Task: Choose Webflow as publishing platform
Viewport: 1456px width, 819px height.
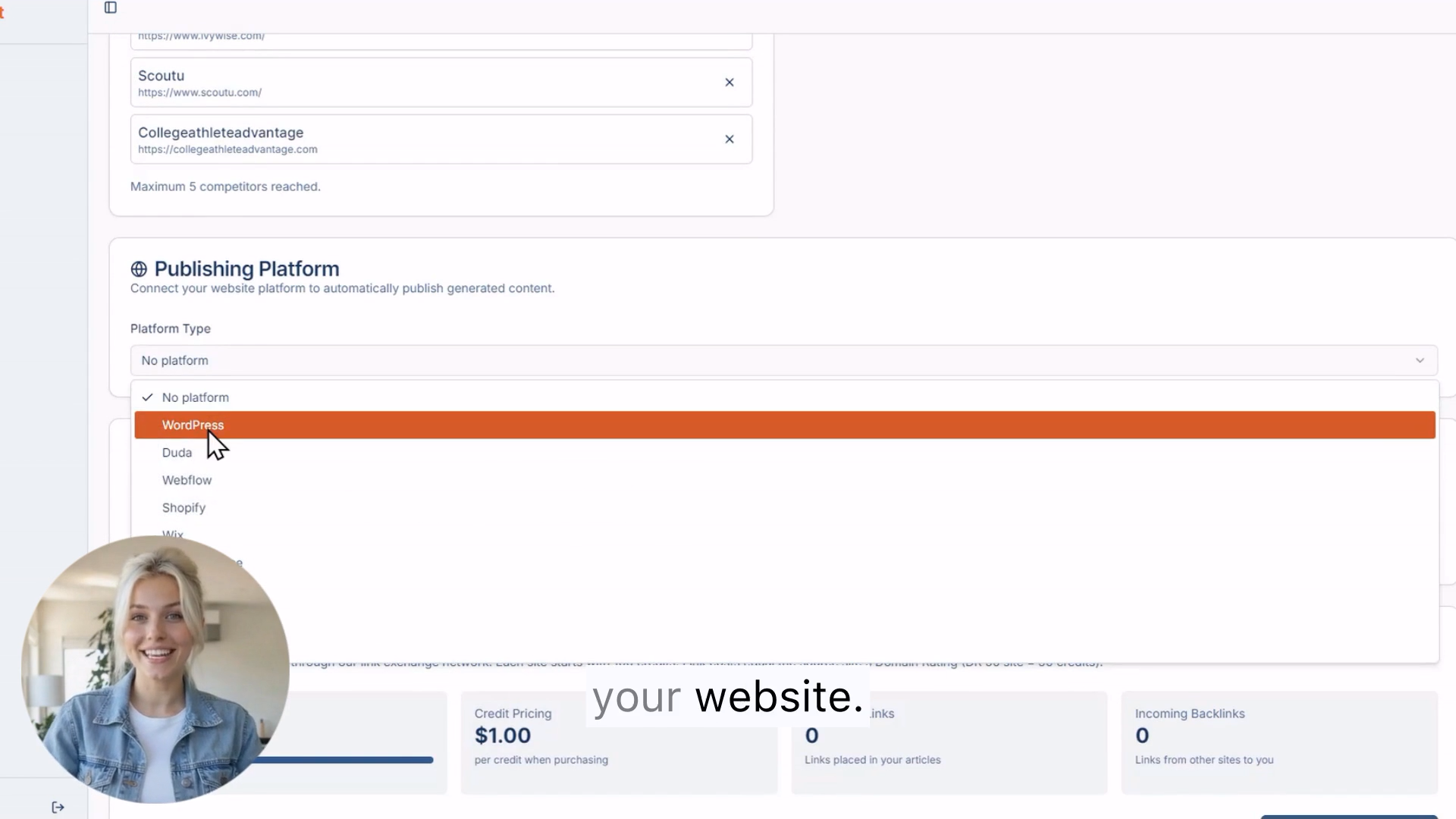Action: (187, 479)
